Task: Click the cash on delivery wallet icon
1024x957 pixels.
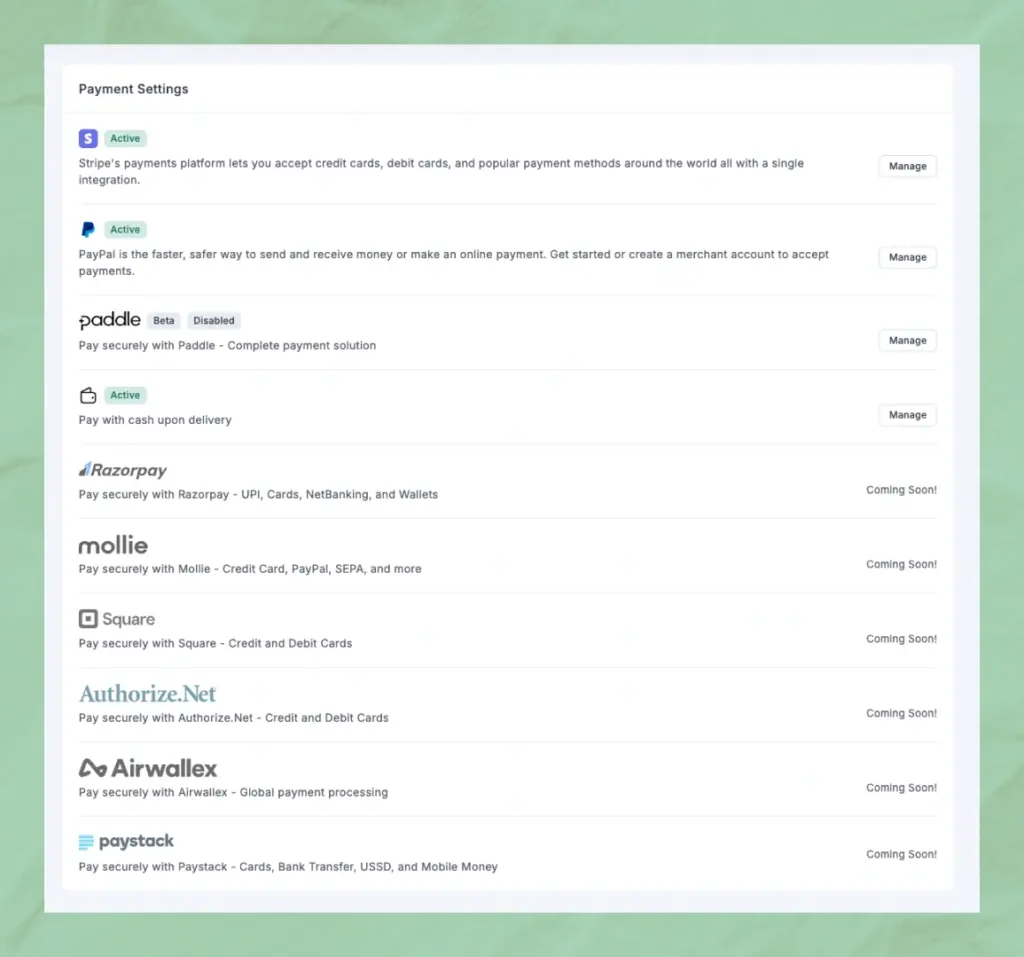Action: [88, 395]
